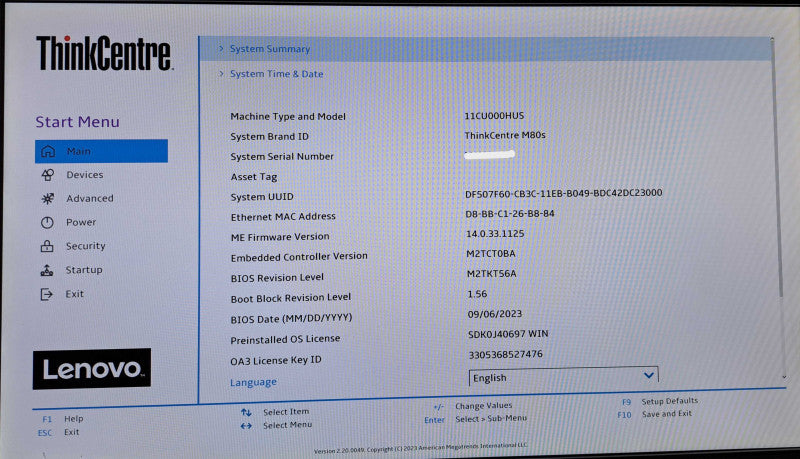Click the Startup icon in sidebar
800x459 pixels.
46,270
